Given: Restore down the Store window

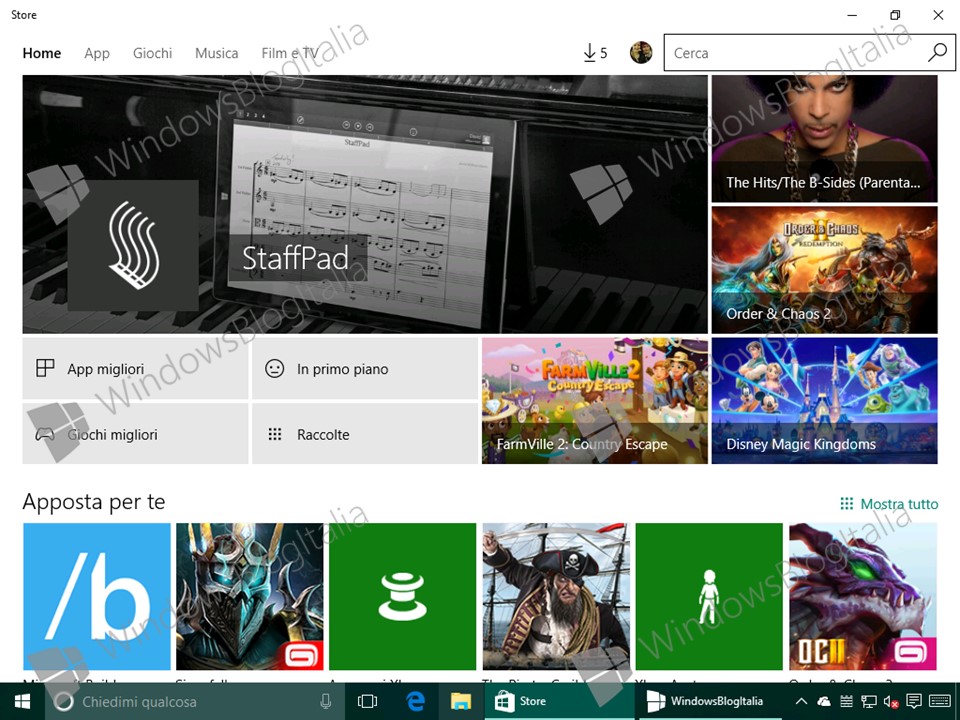Looking at the screenshot, I should pyautogui.click(x=894, y=15).
